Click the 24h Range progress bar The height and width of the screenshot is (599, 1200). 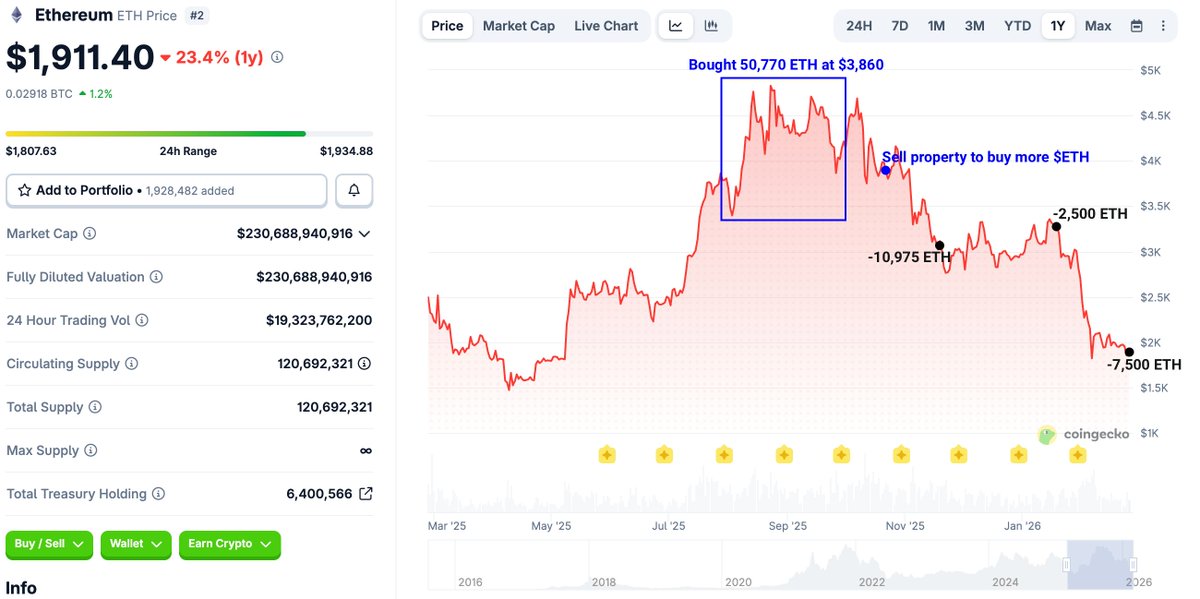pos(189,133)
